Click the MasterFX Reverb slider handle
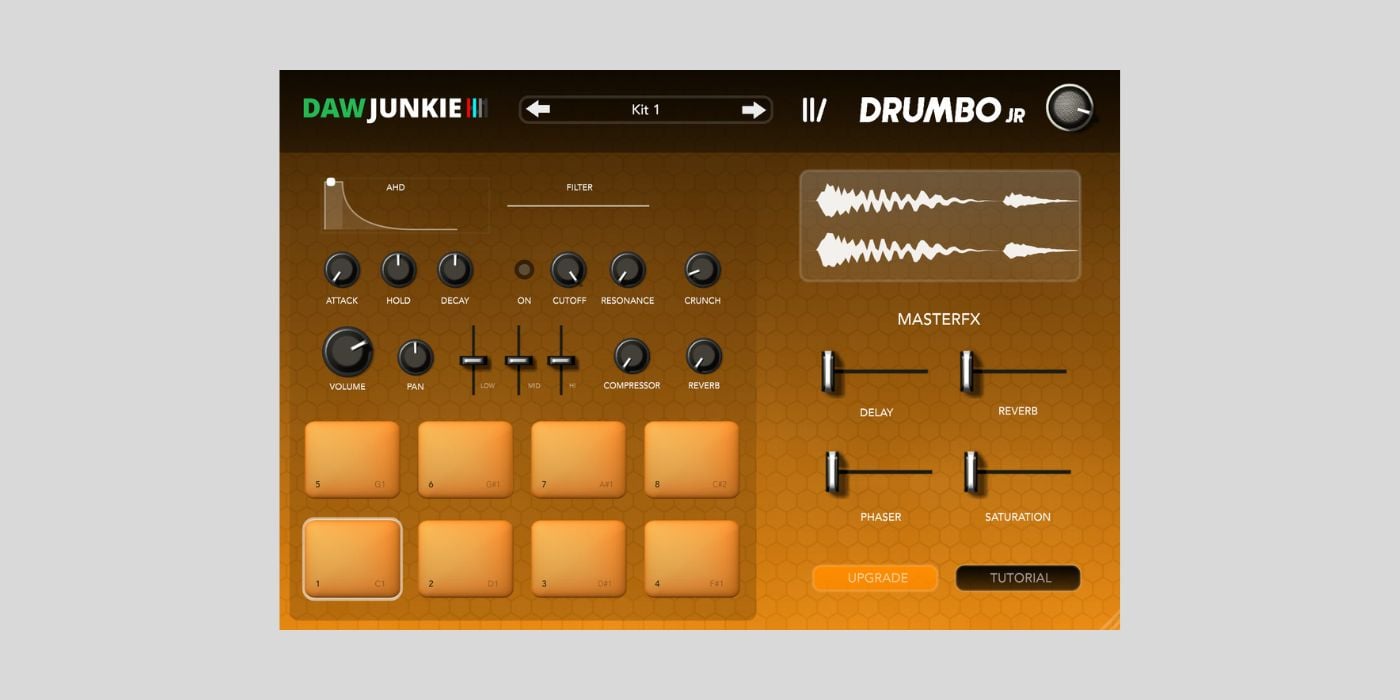 click(x=967, y=371)
